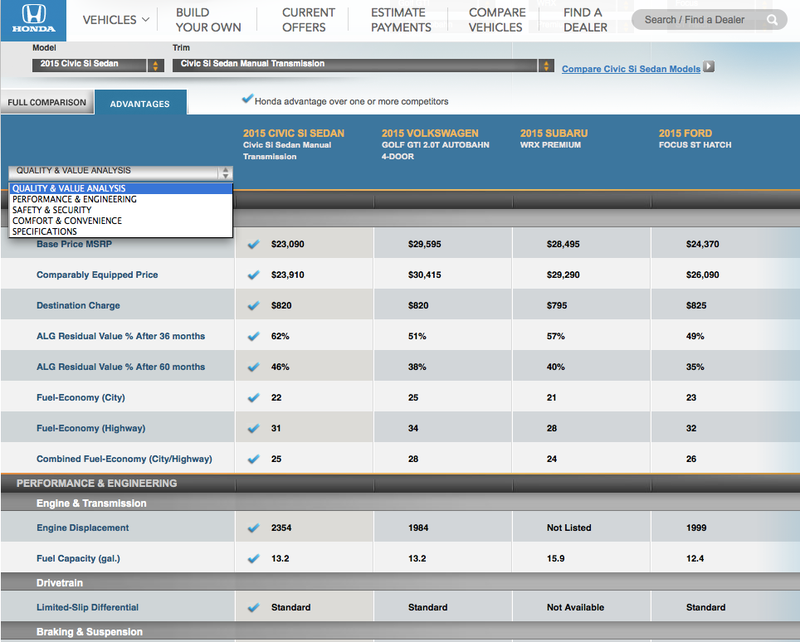800x642 pixels.
Task: Click checkmark in Fuel-Economy (City) row
Action: (x=254, y=397)
